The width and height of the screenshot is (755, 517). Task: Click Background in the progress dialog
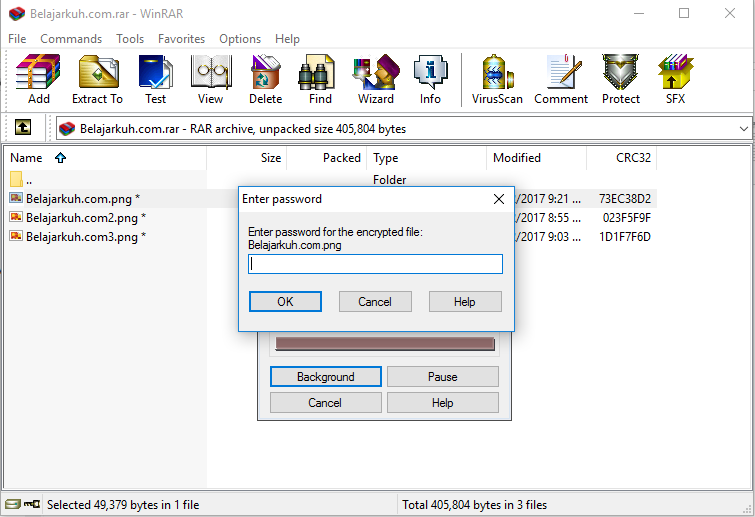click(x=325, y=376)
